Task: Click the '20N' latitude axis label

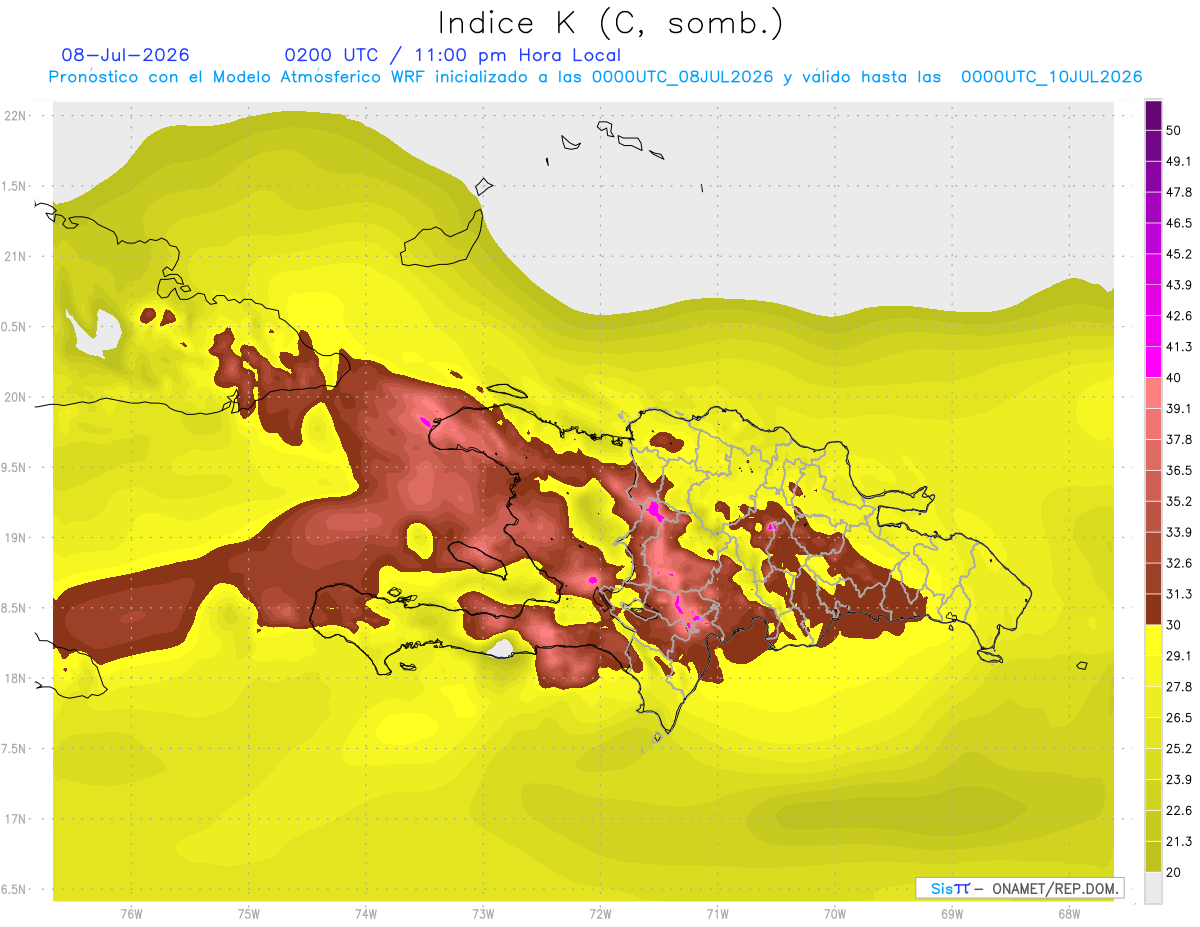Action: coord(16,397)
